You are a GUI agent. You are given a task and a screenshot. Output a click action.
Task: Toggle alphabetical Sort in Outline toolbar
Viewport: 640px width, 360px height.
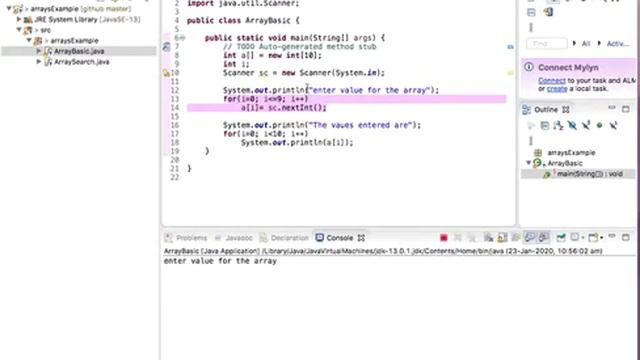(558, 126)
